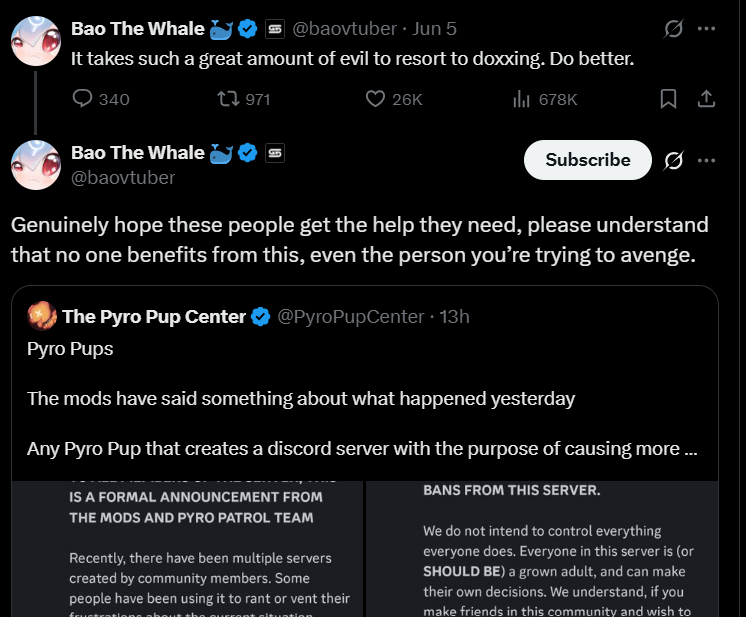Open more options menu on first tweet
The height and width of the screenshot is (617, 746).
pos(706,29)
